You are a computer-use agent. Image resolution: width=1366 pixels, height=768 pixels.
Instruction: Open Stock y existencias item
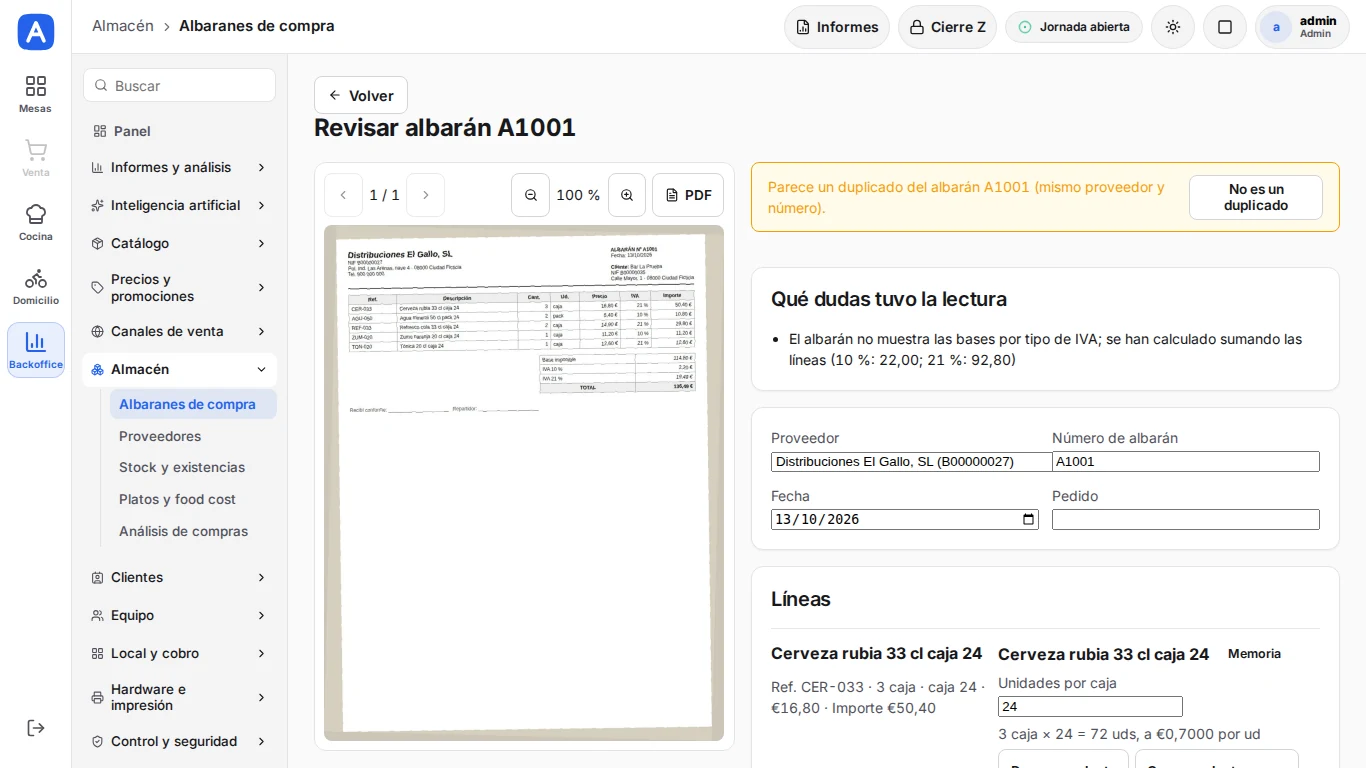[x=193, y=467]
